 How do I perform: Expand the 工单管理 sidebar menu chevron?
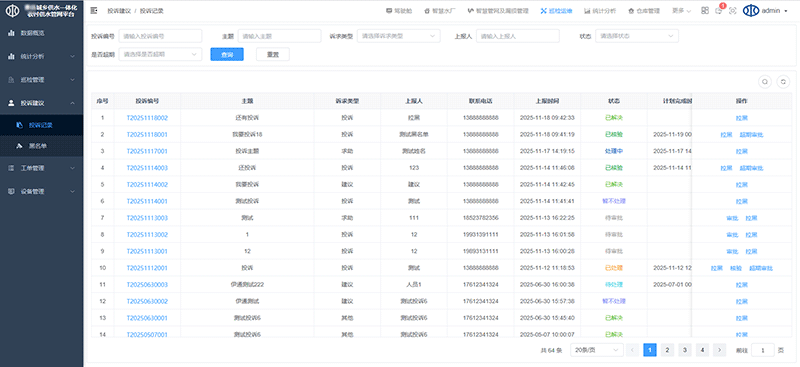[72, 168]
